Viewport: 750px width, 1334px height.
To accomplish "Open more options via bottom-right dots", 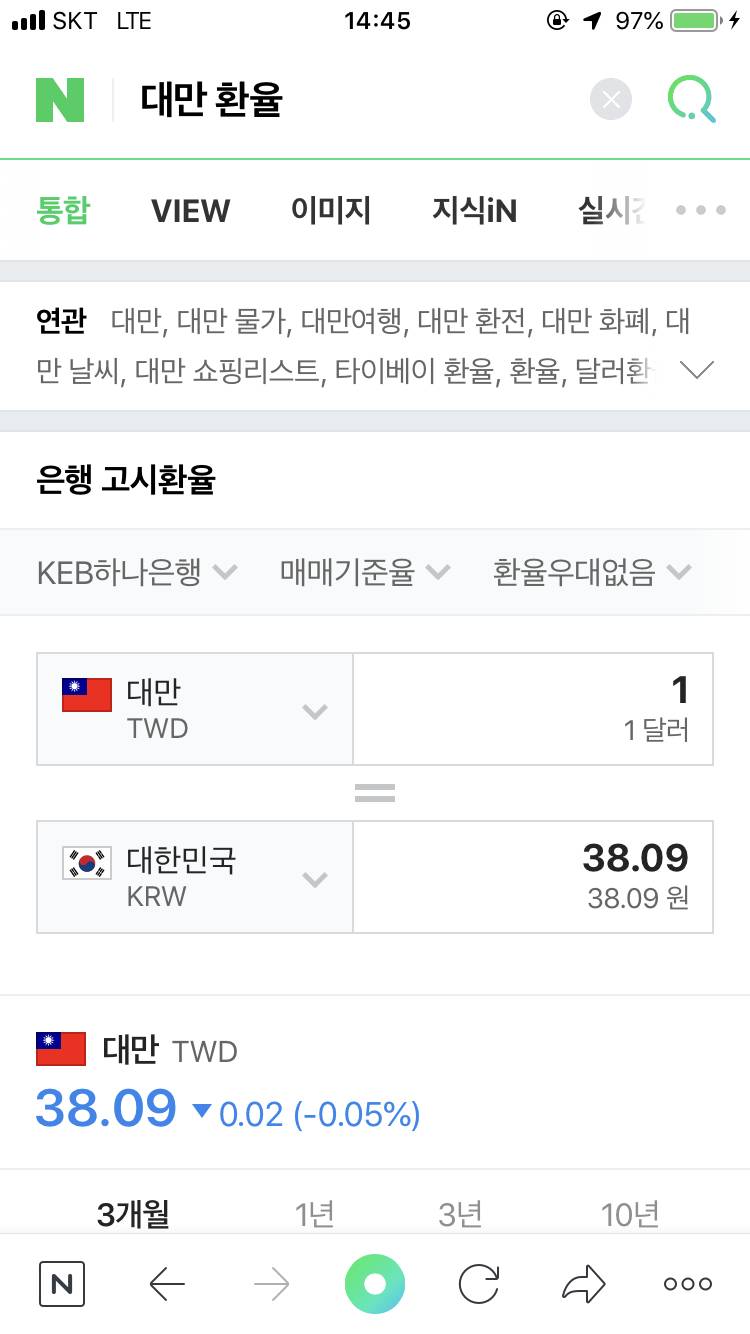I will click(686, 1283).
